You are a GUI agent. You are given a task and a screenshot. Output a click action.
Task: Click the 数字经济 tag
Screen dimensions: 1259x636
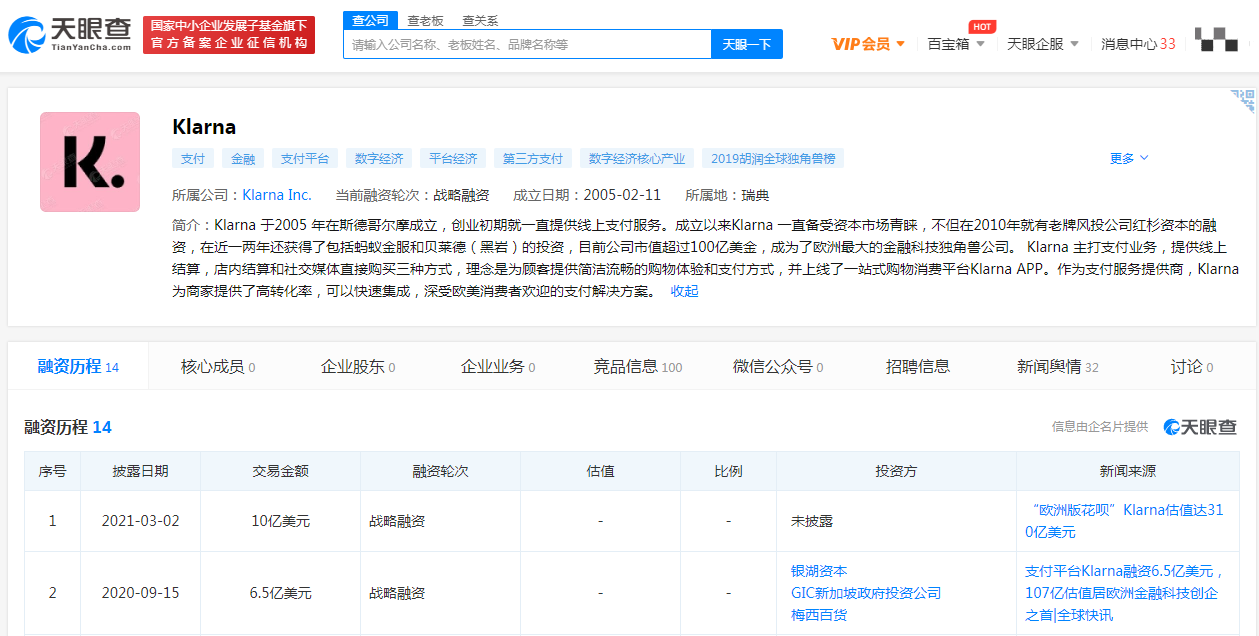click(379, 158)
